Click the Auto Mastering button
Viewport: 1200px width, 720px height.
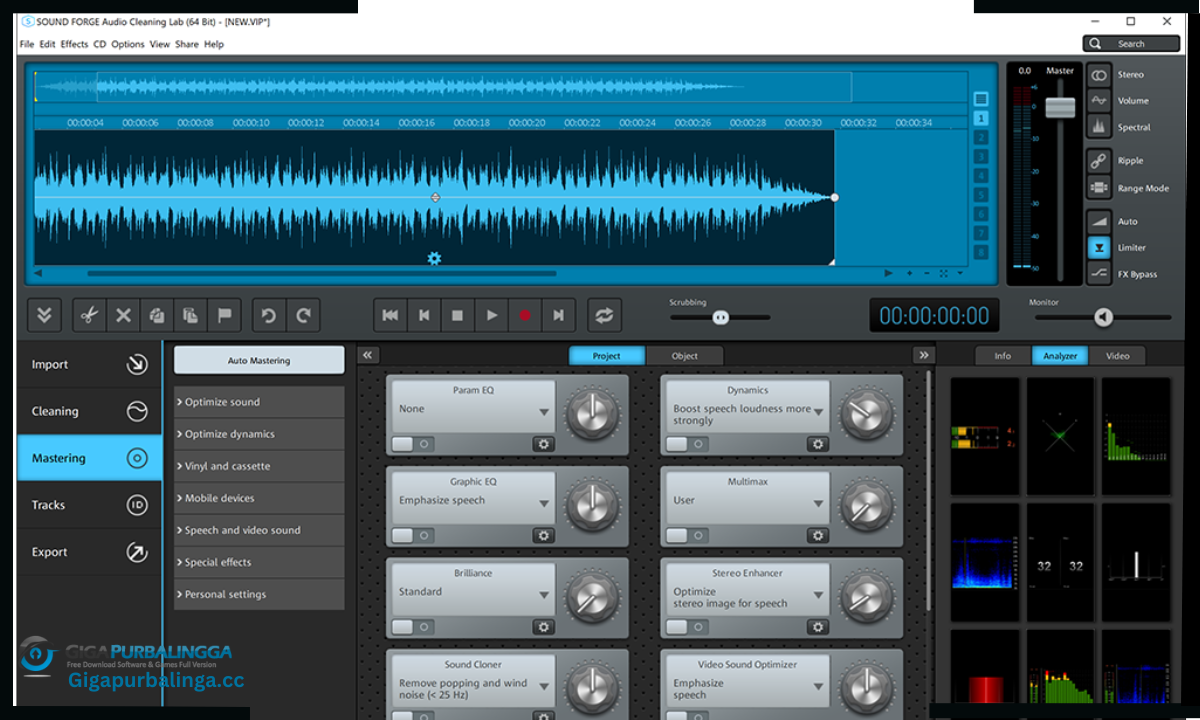(x=259, y=361)
